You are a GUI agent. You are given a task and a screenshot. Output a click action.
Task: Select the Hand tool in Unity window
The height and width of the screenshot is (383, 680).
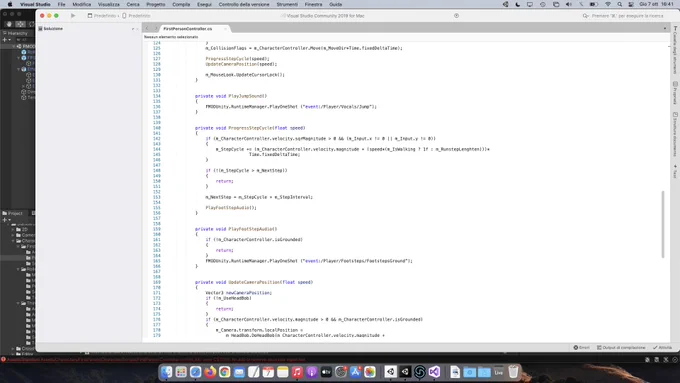pyautogui.click(x=9, y=24)
